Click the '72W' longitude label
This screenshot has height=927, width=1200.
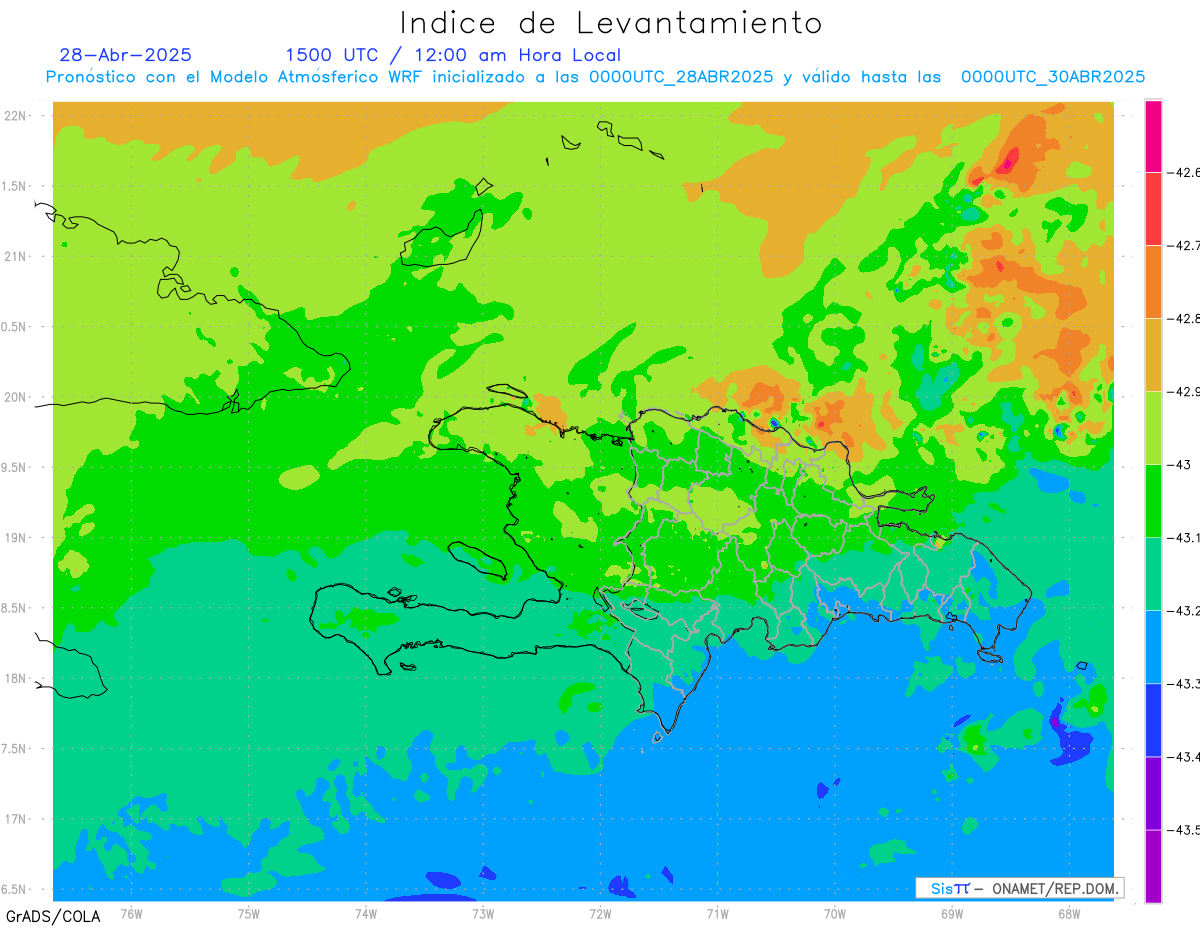pyautogui.click(x=600, y=914)
